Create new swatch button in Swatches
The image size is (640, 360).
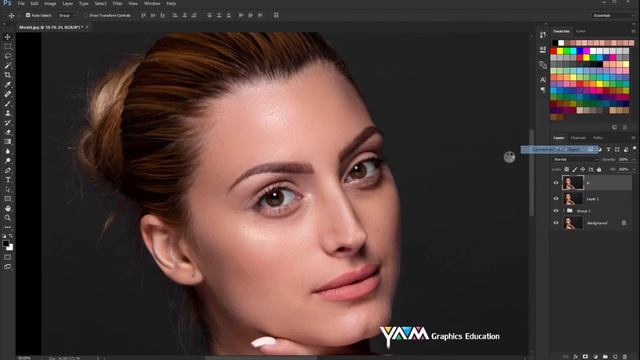click(615, 127)
